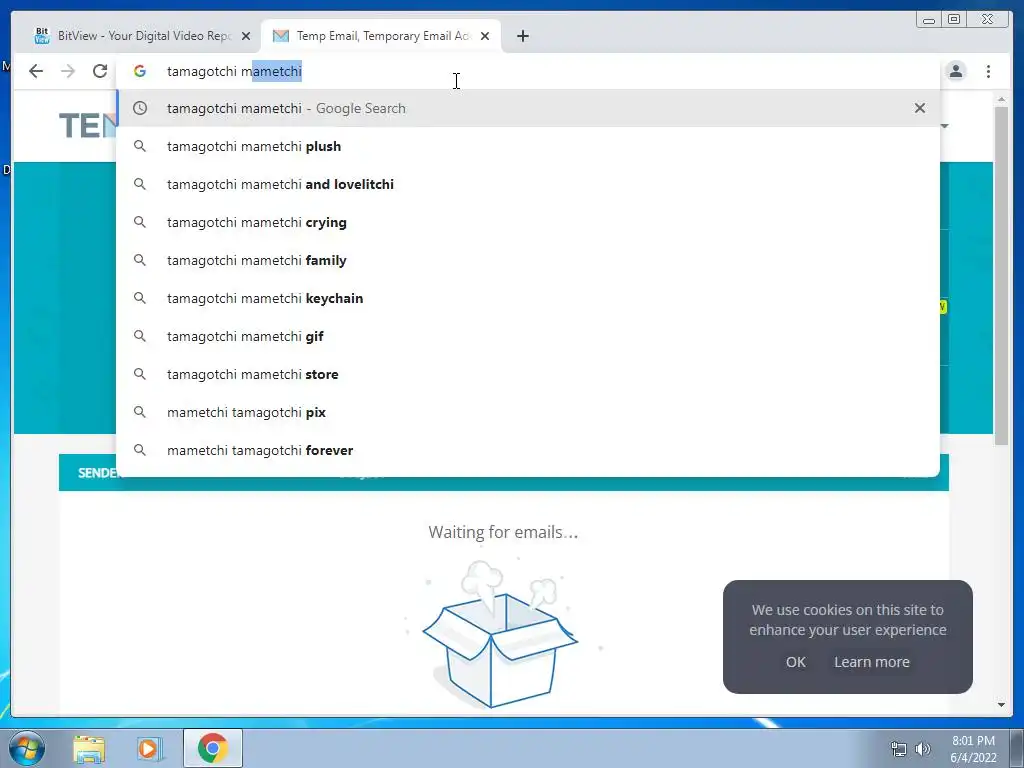The height and width of the screenshot is (768, 1024).
Task: Click the search icon beside the forever suggestion
Action: (x=140, y=450)
